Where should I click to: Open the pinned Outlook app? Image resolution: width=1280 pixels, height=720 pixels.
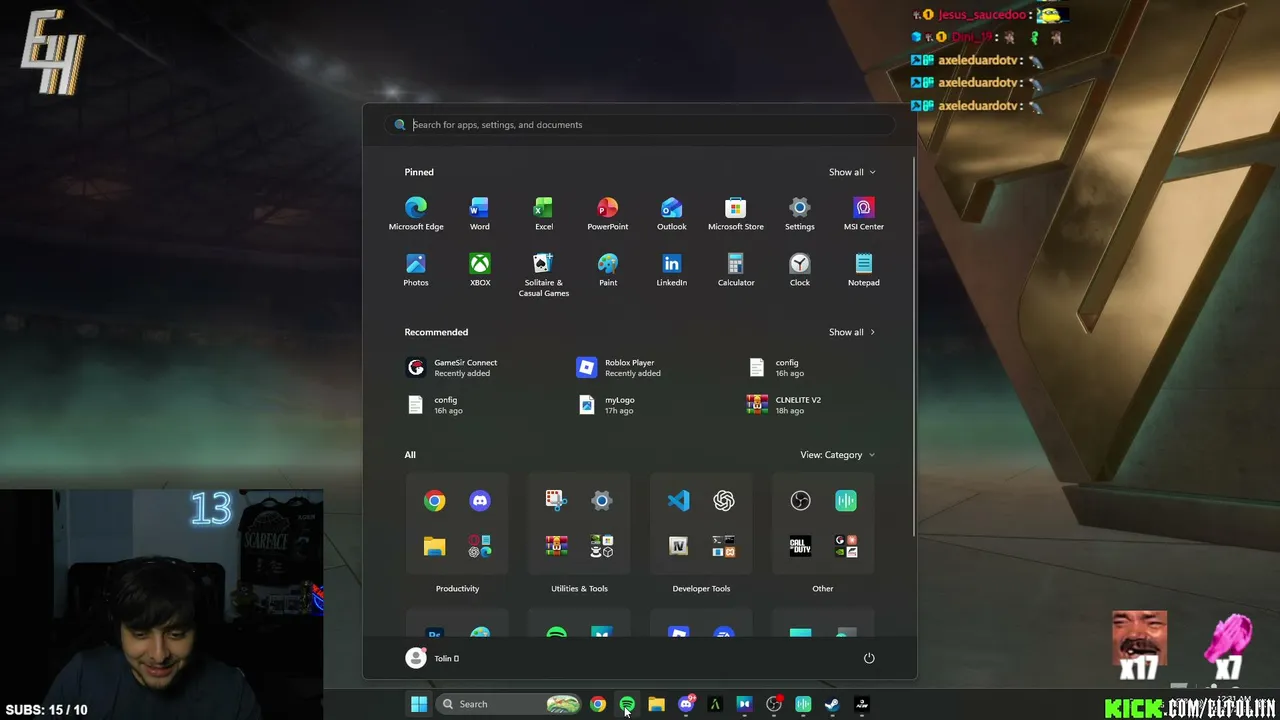coord(672,214)
